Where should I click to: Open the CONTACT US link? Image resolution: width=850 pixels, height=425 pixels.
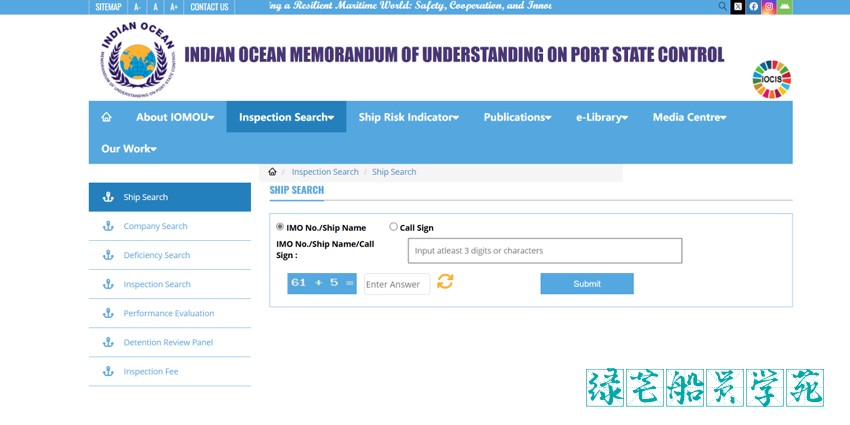[x=209, y=7]
